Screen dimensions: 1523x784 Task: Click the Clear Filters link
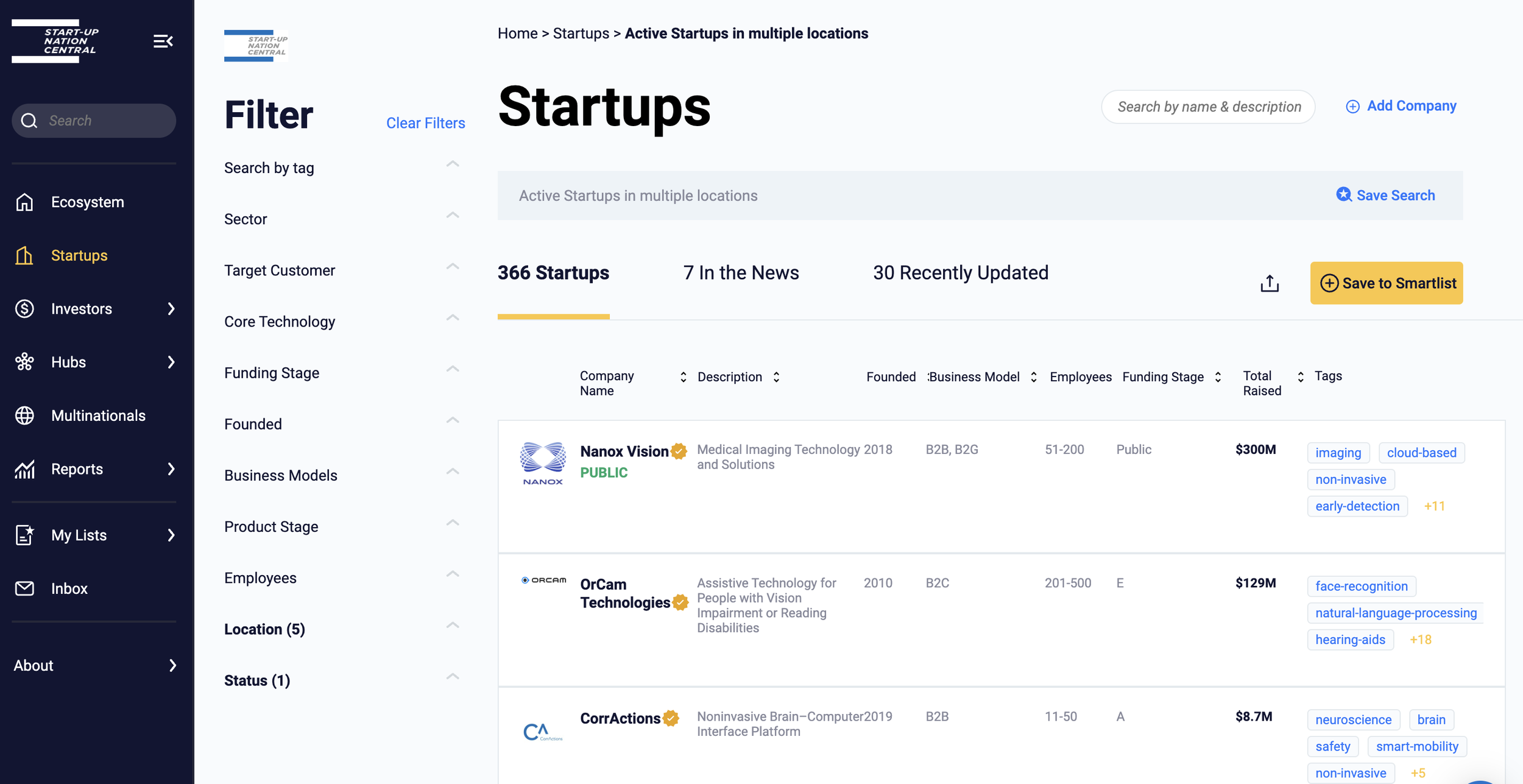pos(425,123)
